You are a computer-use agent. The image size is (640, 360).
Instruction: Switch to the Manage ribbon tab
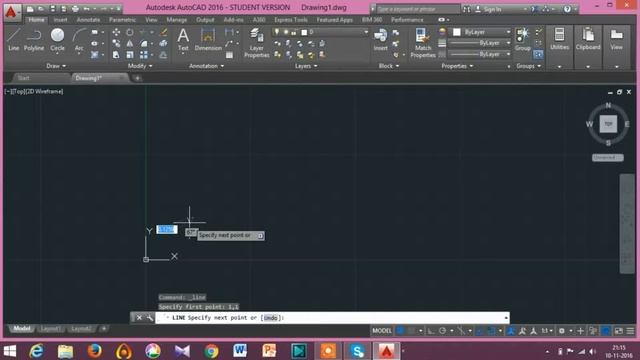177,20
